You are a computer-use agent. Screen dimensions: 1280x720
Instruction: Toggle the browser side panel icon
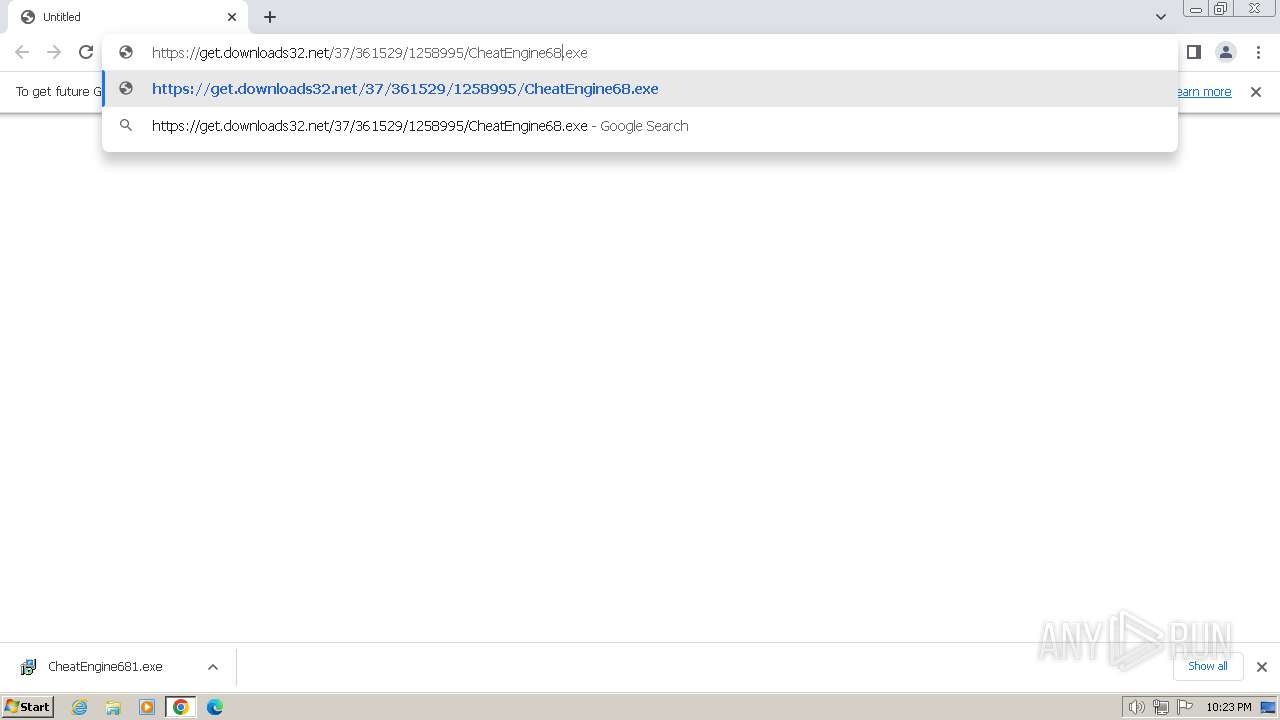(1194, 52)
